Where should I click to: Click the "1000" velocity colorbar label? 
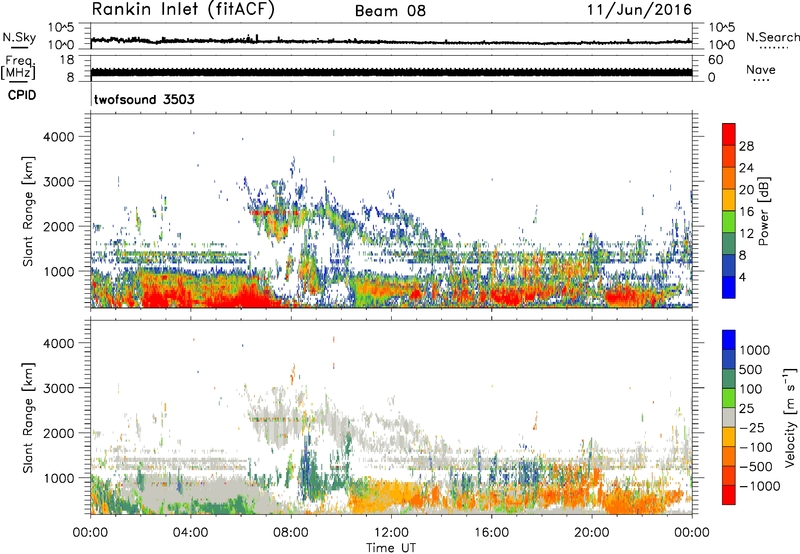(754, 350)
